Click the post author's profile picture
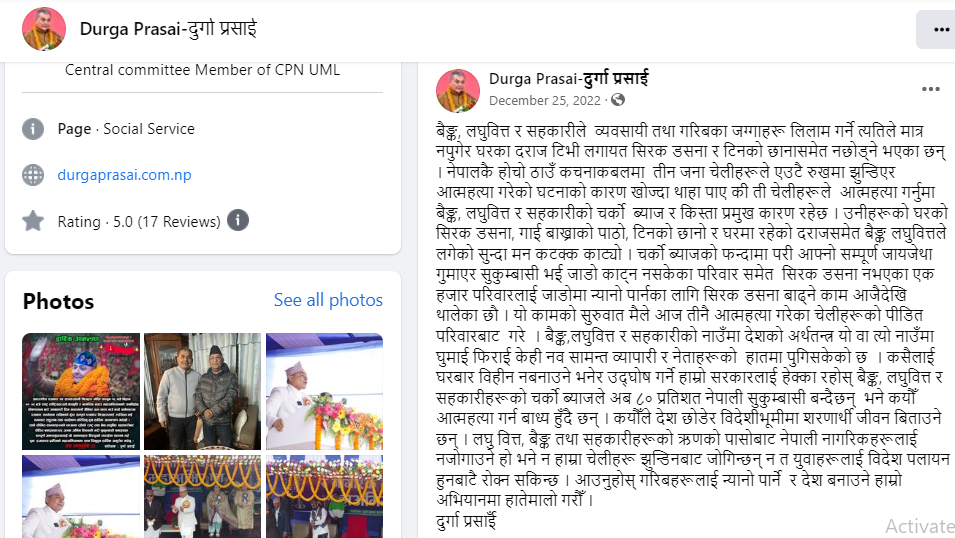The image size is (955, 538). (x=458, y=91)
